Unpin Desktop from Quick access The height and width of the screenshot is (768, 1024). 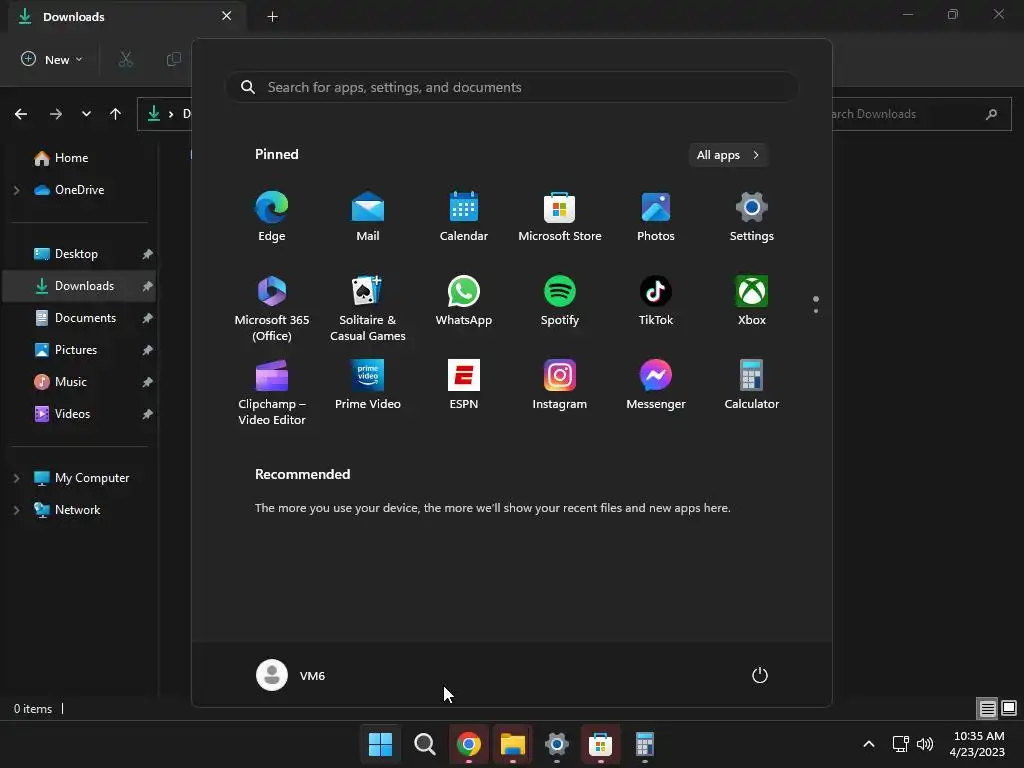point(148,254)
